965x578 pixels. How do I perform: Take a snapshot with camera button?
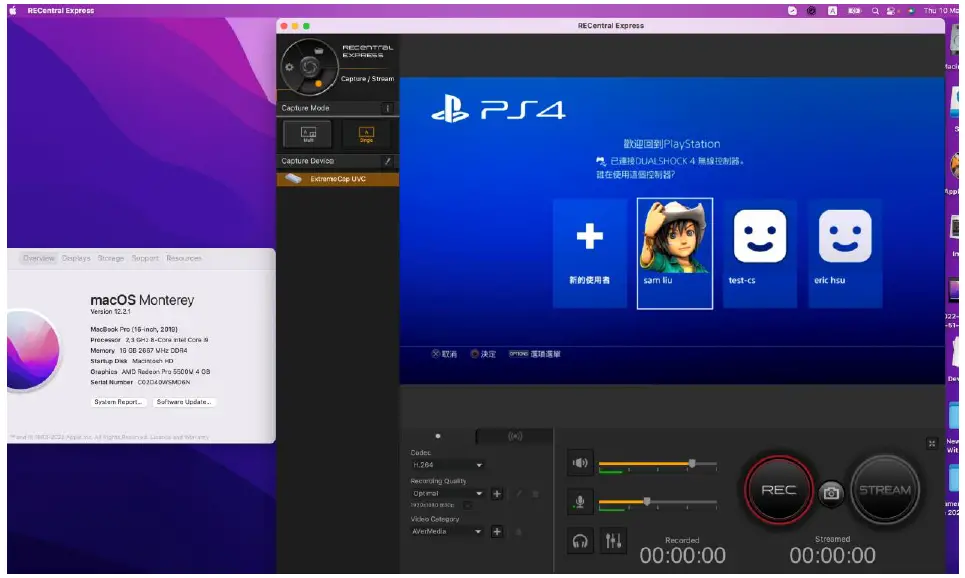click(831, 492)
